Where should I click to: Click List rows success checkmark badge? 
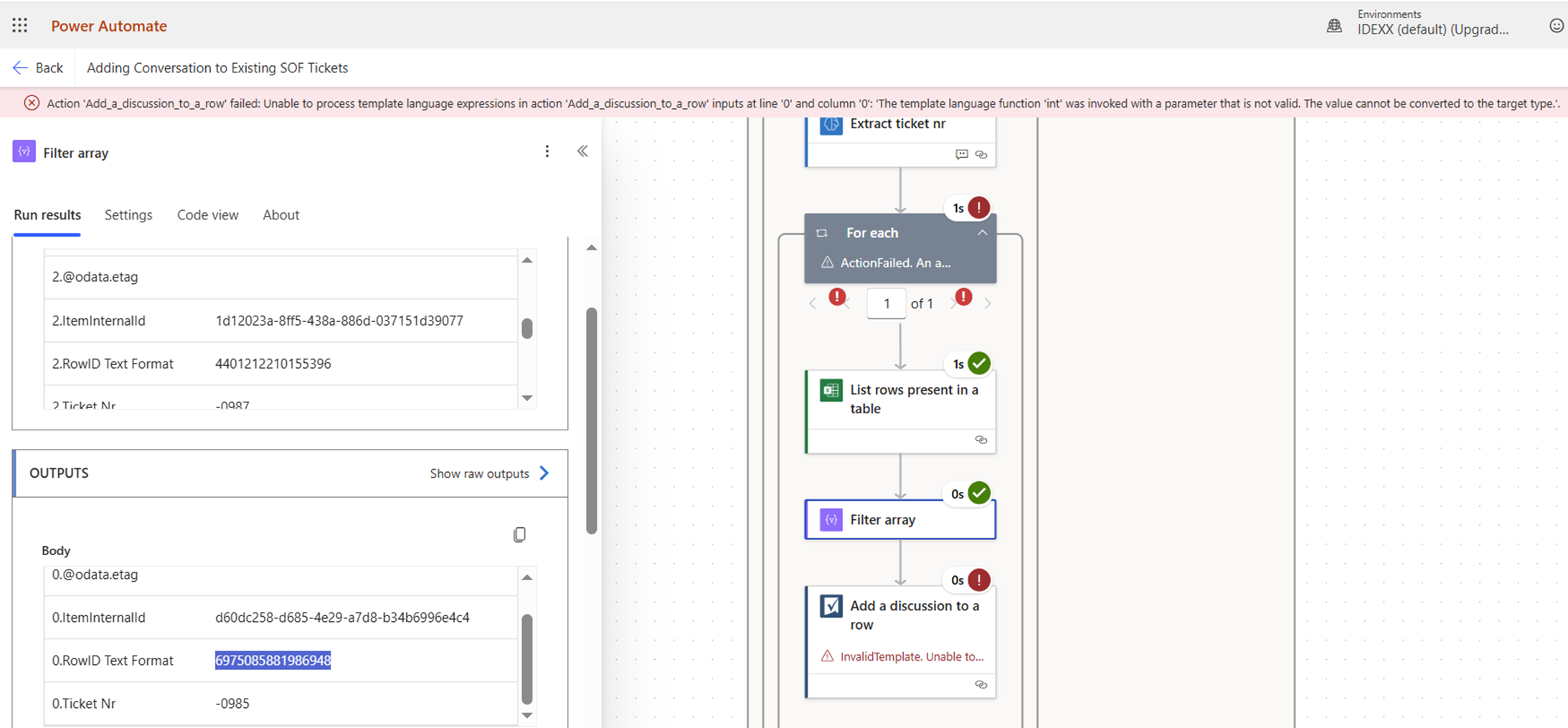[979, 364]
